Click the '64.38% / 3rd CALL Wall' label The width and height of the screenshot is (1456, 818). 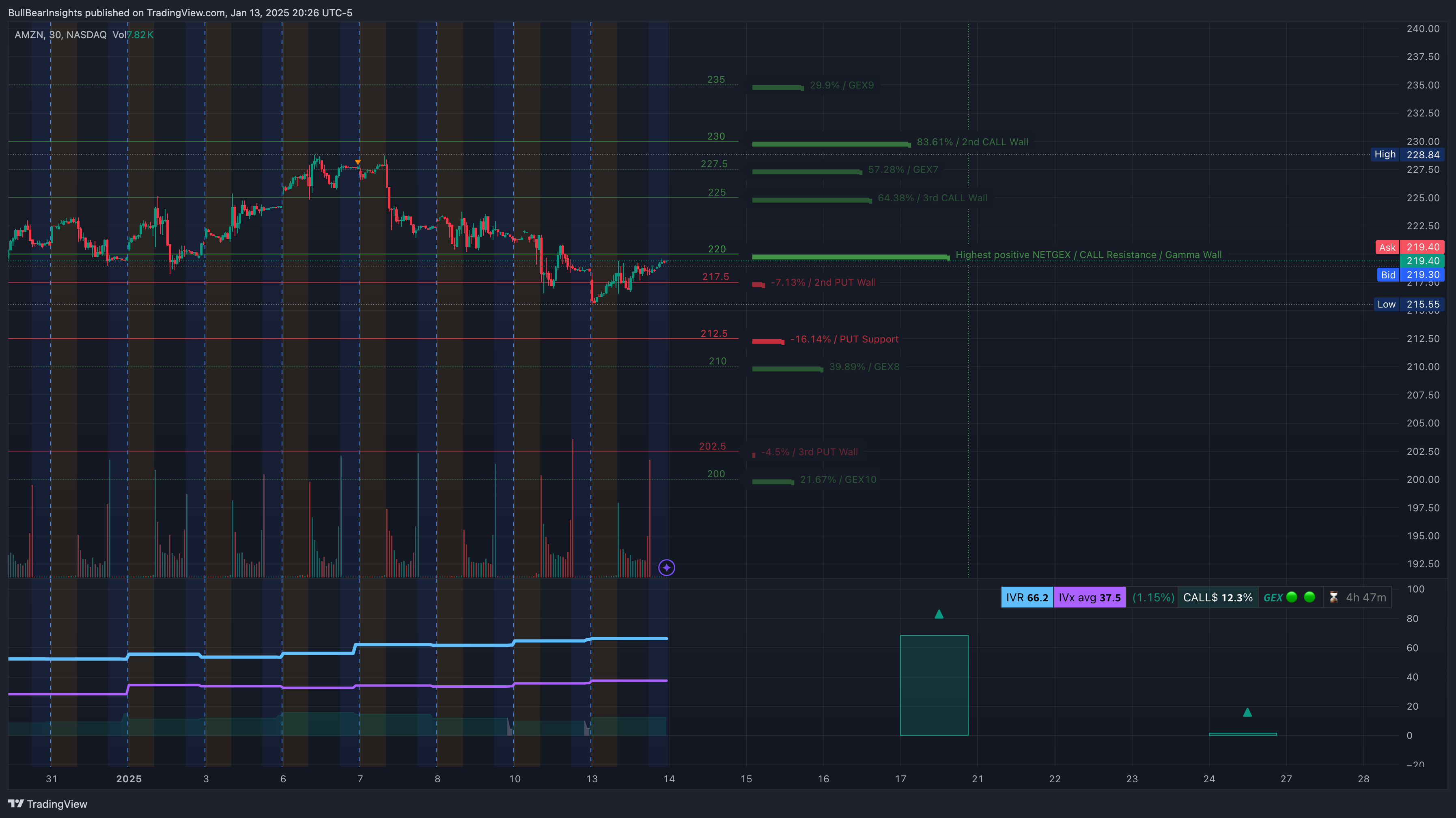tap(932, 198)
